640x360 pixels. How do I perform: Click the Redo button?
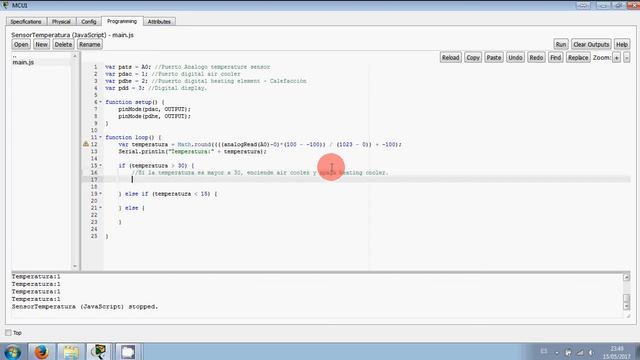tap(536, 58)
